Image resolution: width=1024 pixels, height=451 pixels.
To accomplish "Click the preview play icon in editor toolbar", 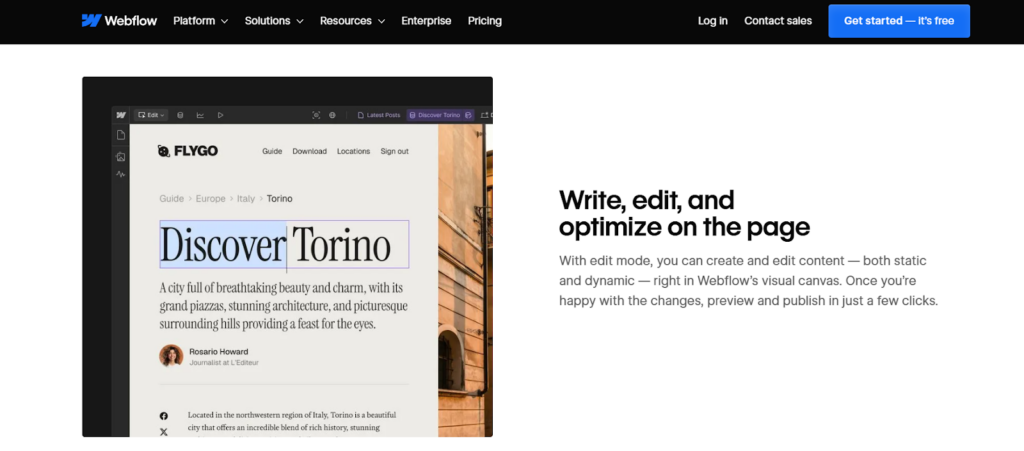I will (221, 115).
